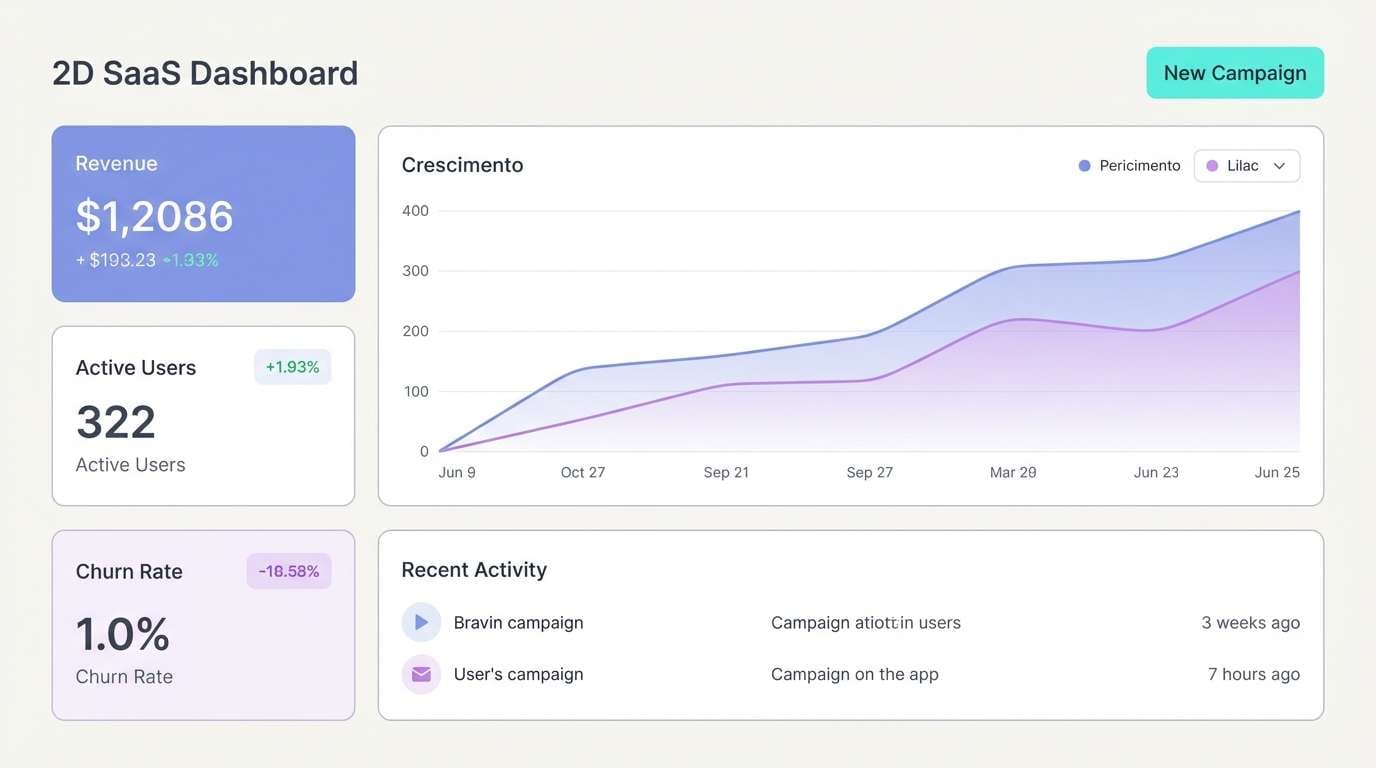The width and height of the screenshot is (1376, 768).
Task: Click the +1.33% revenue growth indicator
Action: coord(192,259)
